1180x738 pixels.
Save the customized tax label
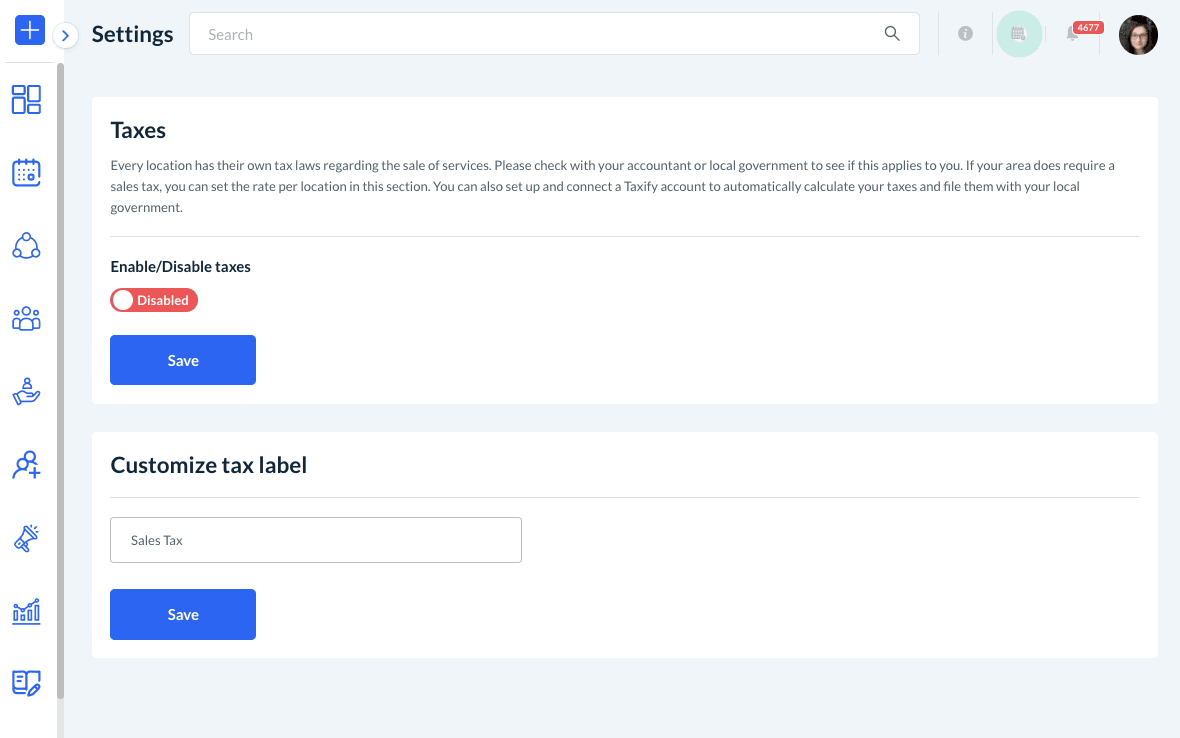(x=183, y=614)
